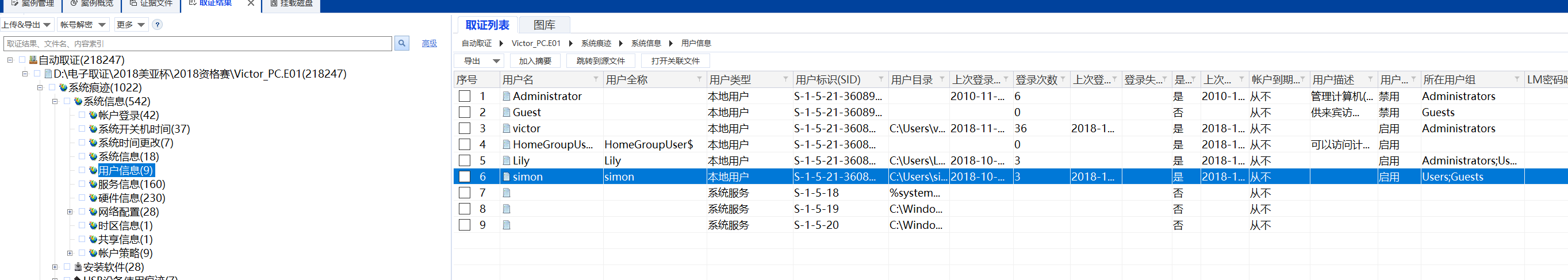1568x280 pixels.
Task: Tick the checkbox for row 5 Lily
Action: (465, 160)
